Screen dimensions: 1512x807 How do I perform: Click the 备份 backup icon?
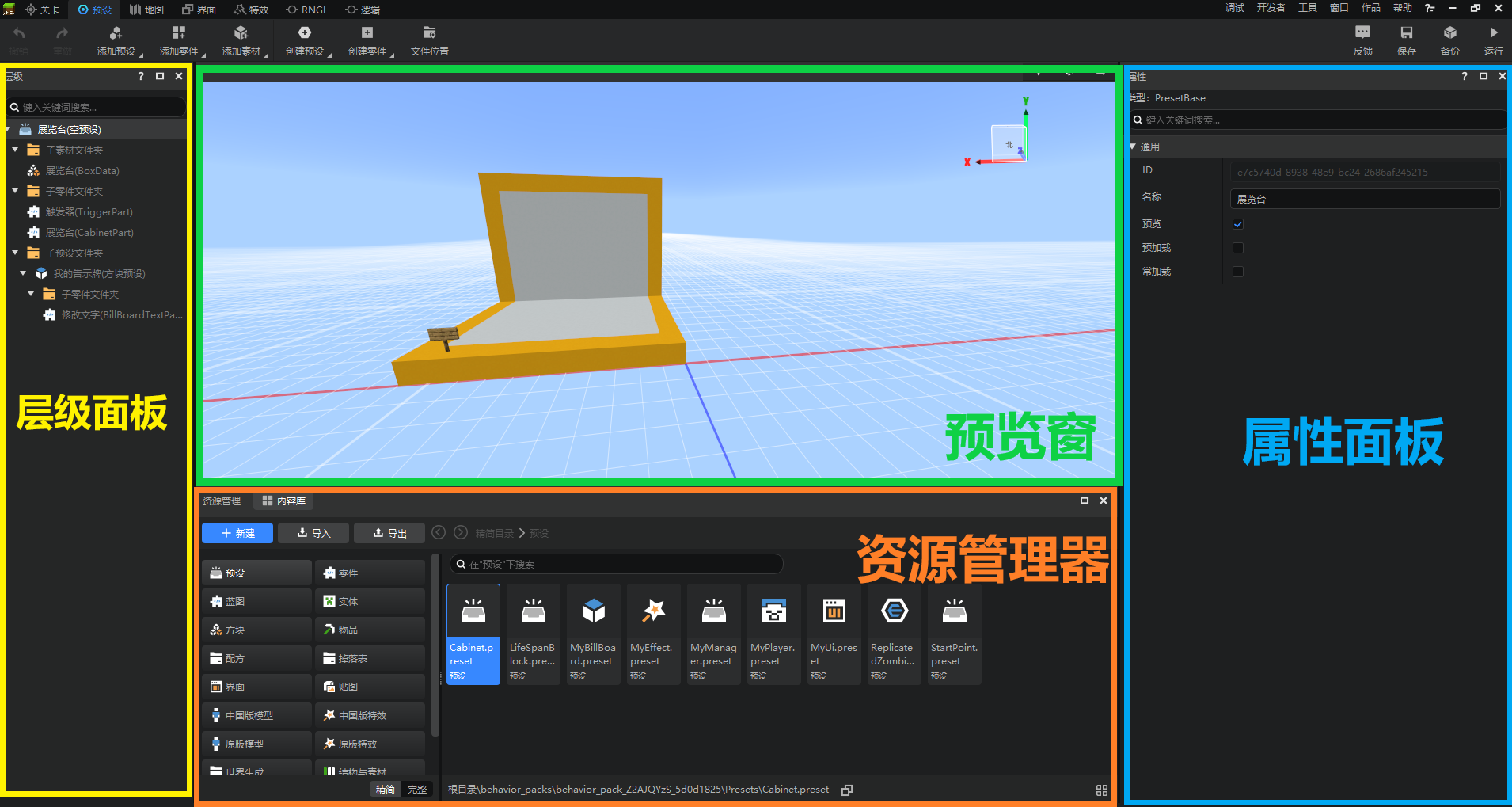[x=1449, y=32]
